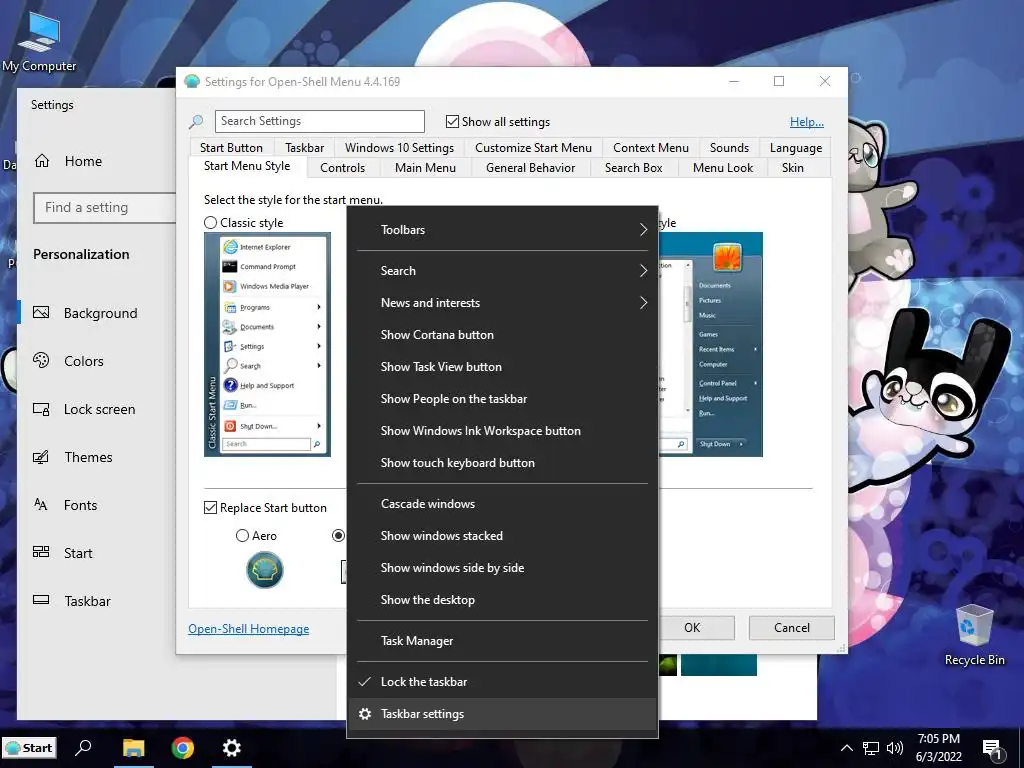Open the Open-Shell Homepage link

249,629
